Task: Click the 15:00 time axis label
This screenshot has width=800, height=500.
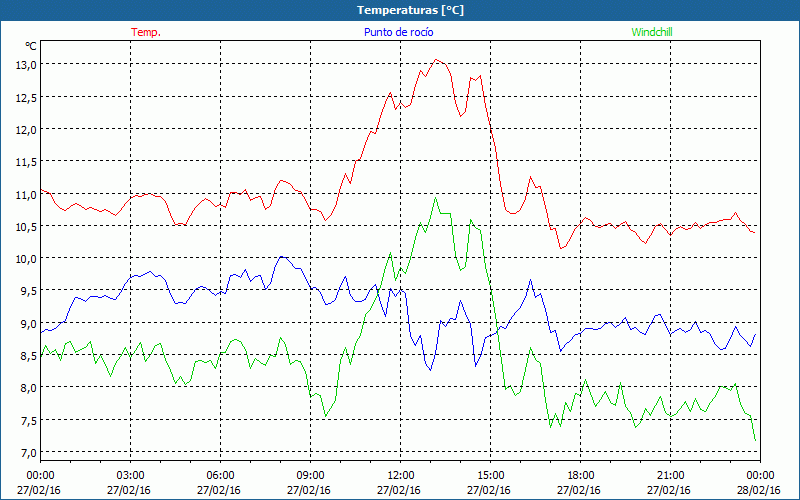Action: [490, 476]
